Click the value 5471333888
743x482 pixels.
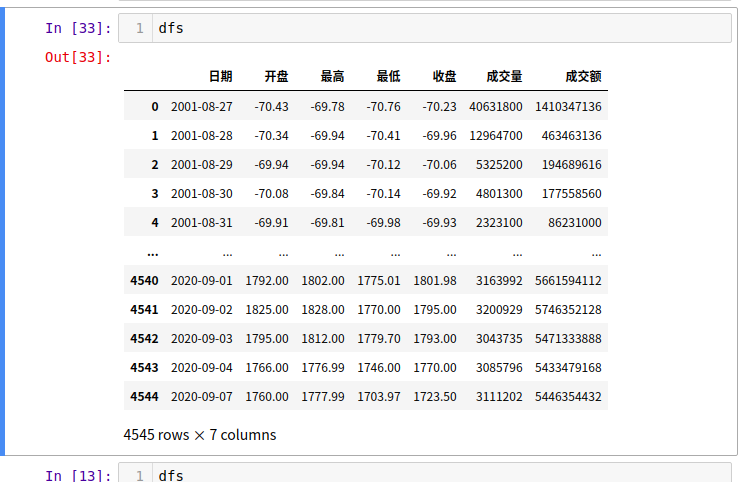[x=568, y=338]
